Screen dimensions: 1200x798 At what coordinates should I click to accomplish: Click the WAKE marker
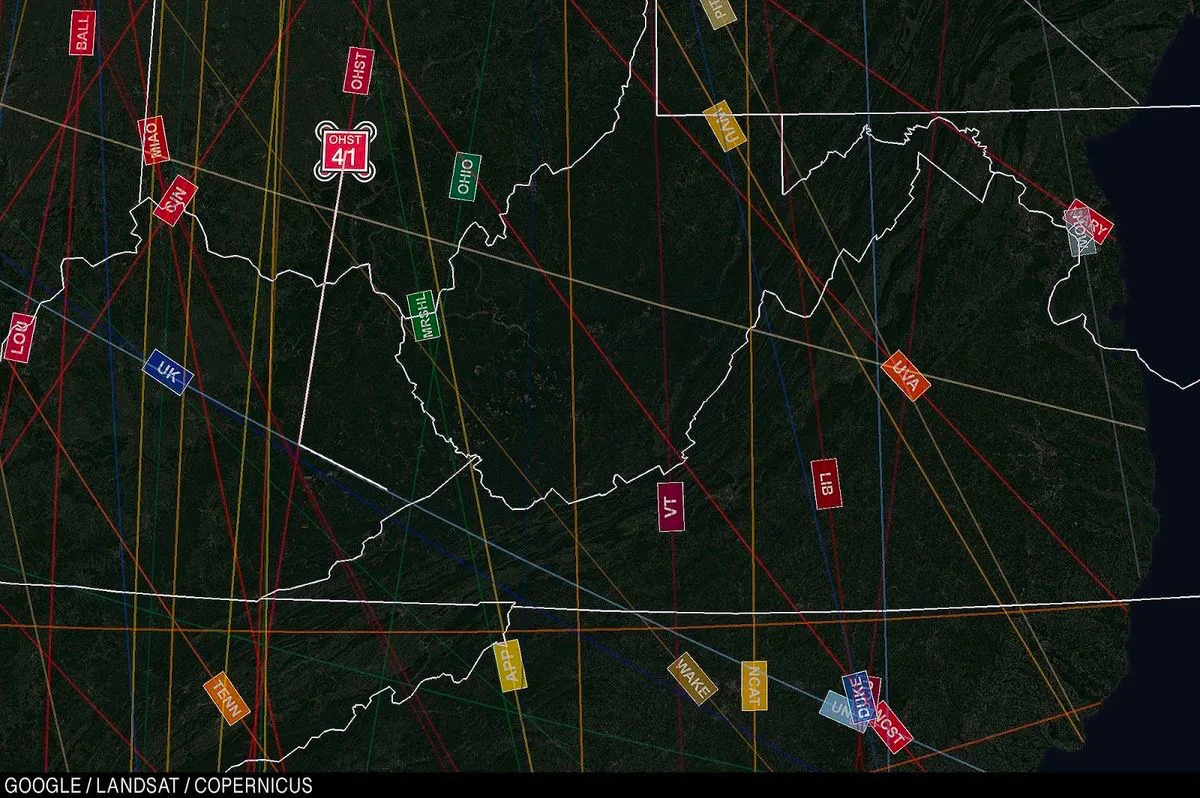coord(692,679)
